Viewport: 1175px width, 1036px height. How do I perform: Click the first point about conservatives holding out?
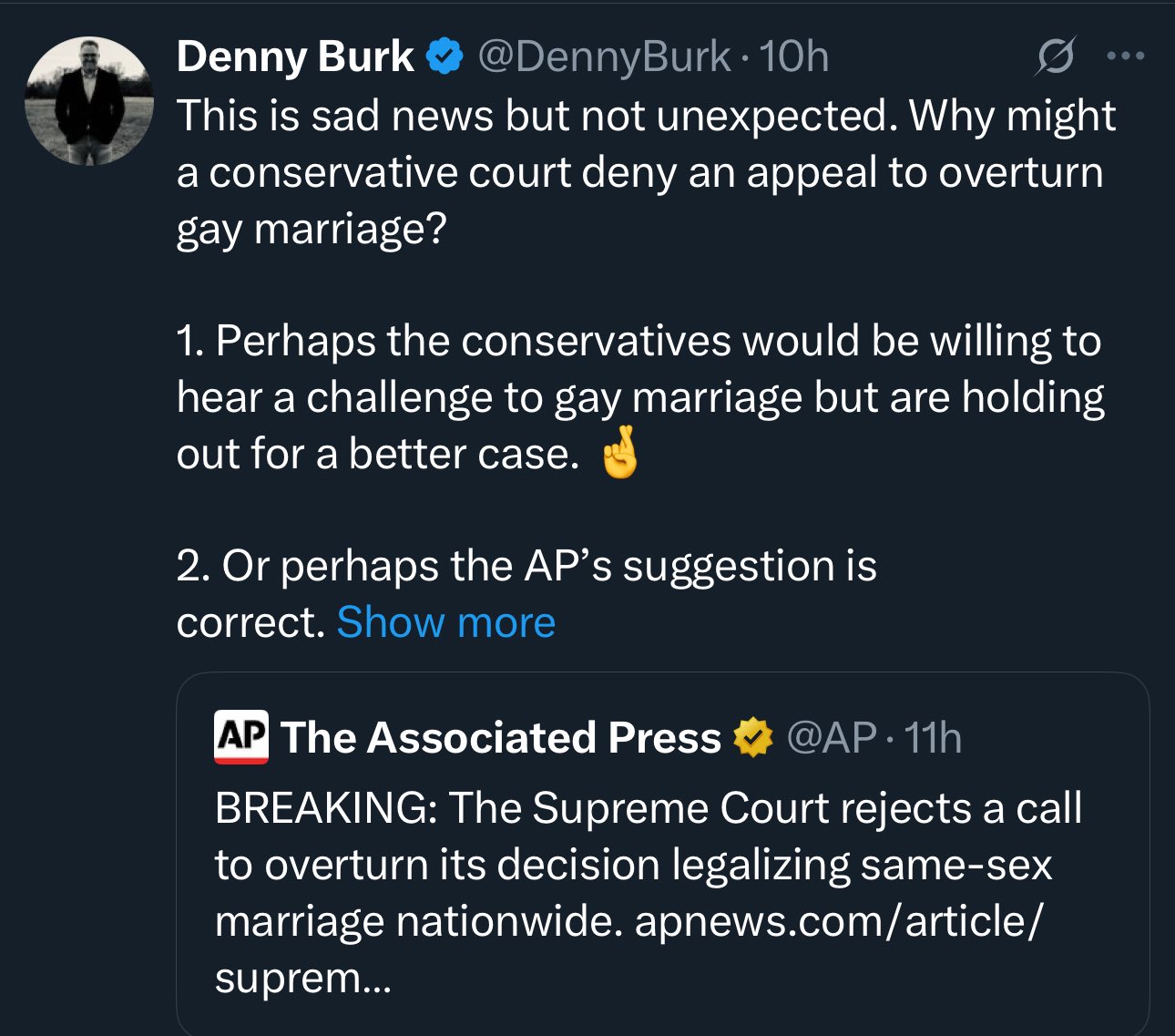click(x=640, y=397)
